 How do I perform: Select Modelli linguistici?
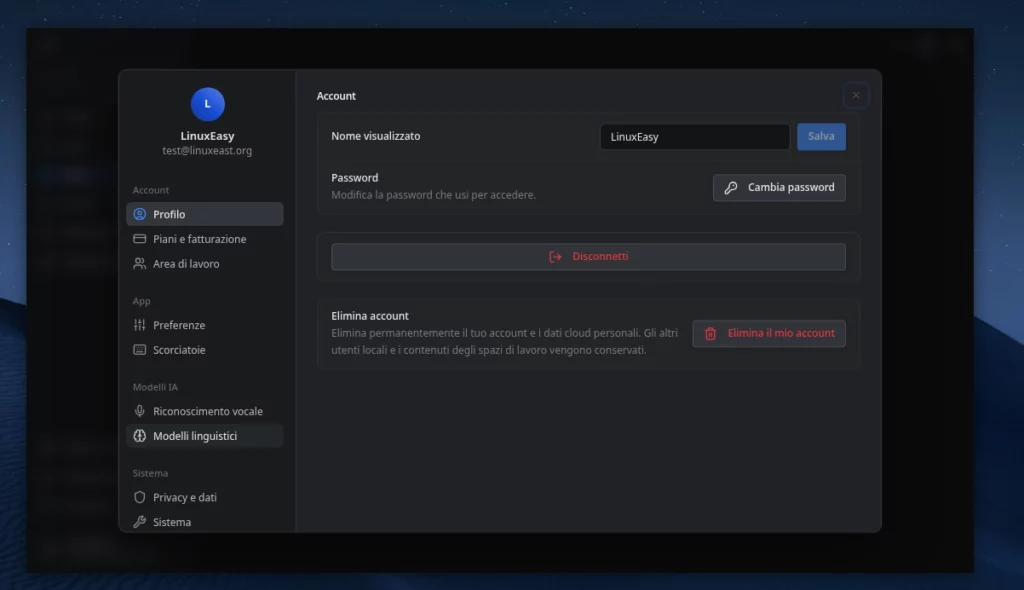204,436
